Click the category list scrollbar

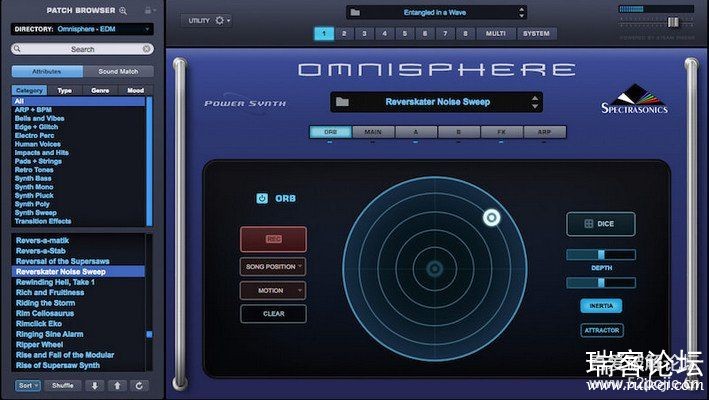pyautogui.click(x=149, y=161)
